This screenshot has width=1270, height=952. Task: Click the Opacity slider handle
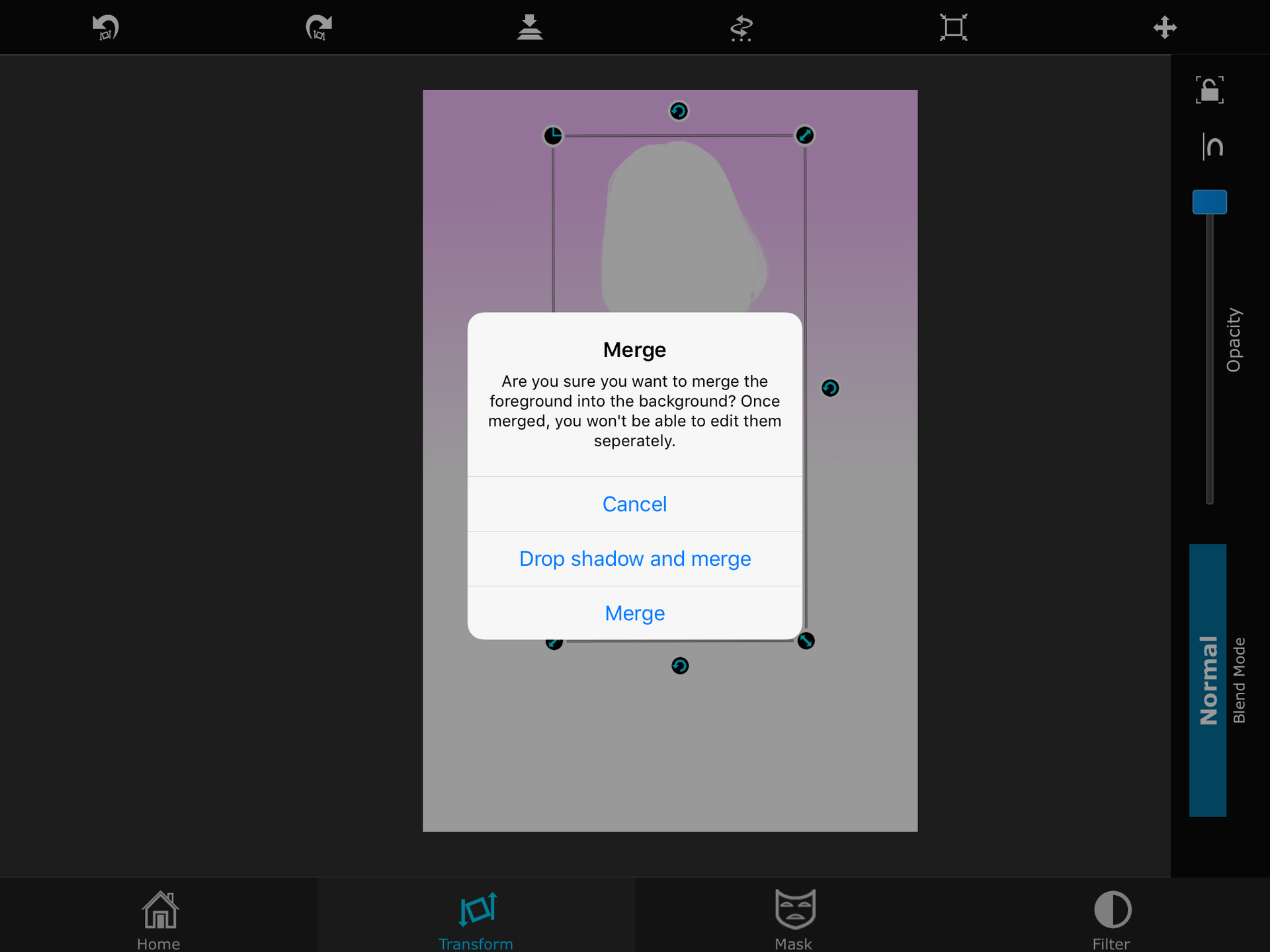(x=1209, y=202)
